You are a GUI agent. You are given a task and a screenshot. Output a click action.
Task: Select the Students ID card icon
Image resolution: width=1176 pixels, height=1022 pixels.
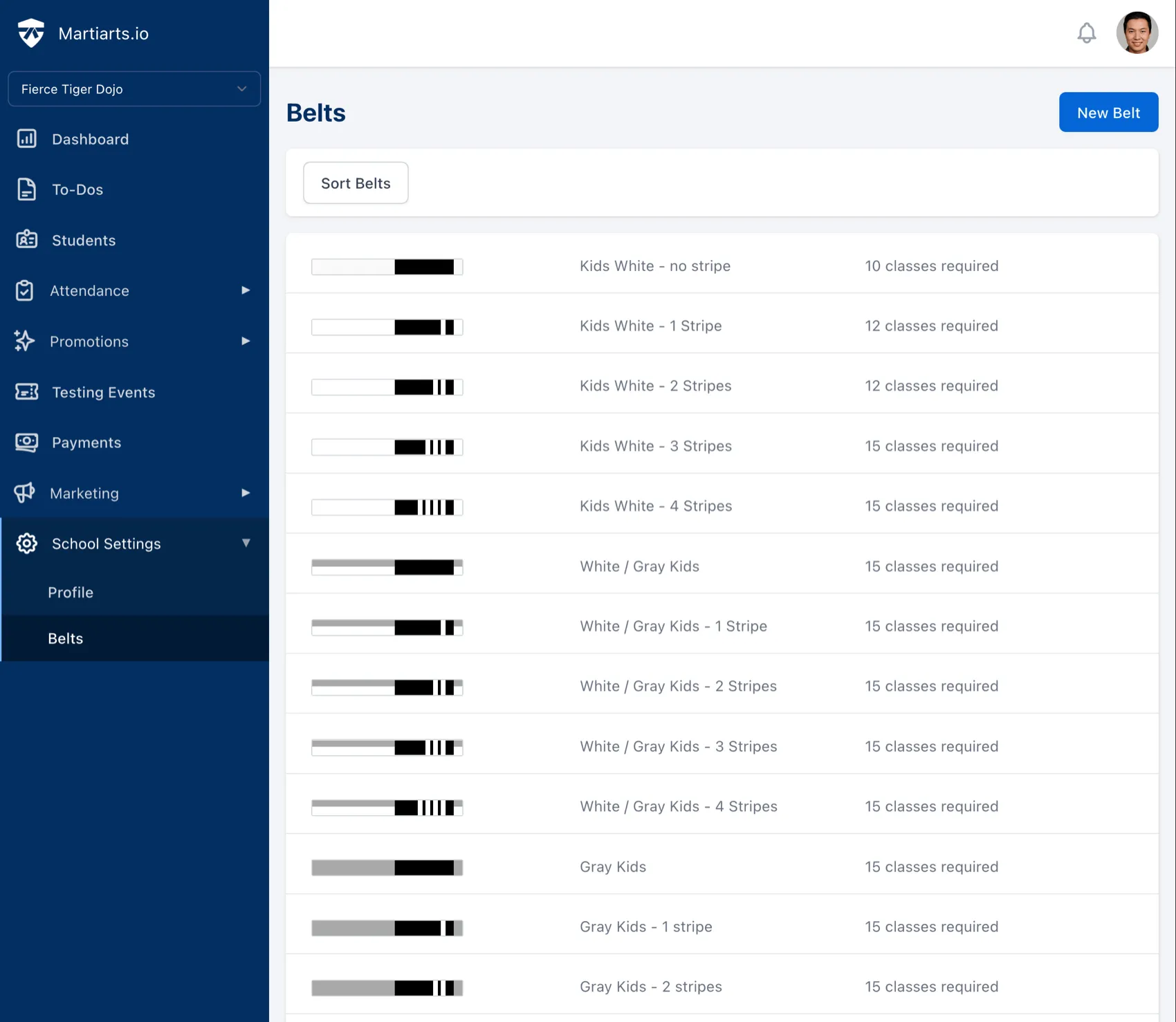[x=26, y=240]
